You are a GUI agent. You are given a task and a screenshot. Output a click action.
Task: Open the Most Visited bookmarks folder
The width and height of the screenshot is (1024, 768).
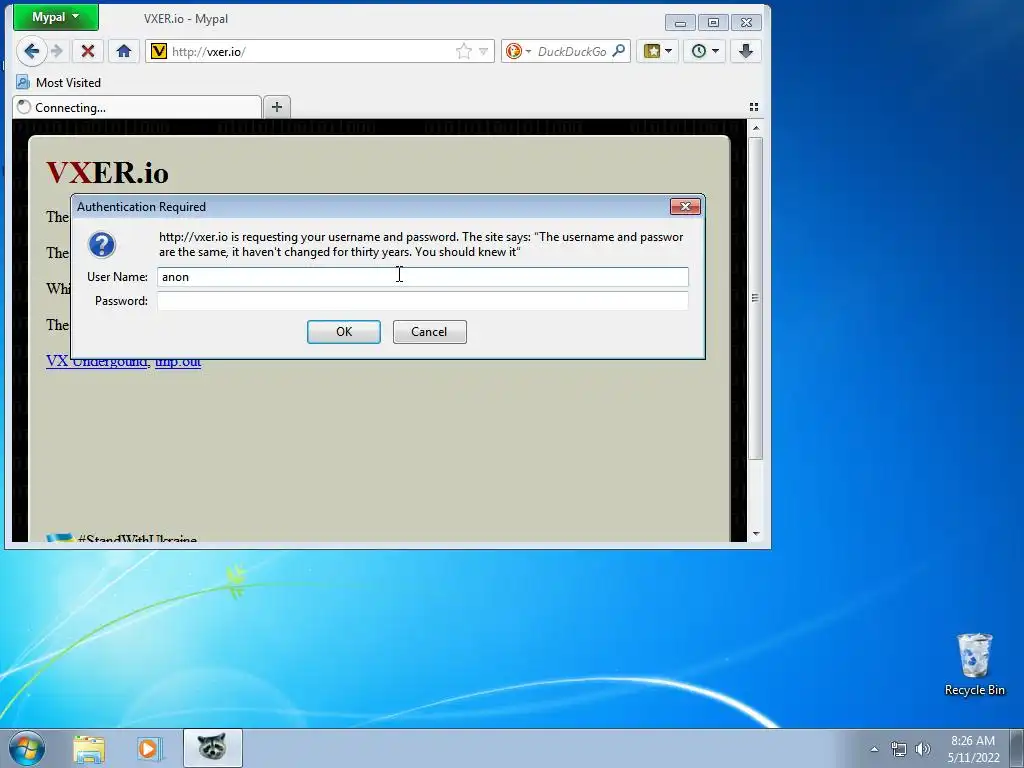pyautogui.click(x=59, y=82)
